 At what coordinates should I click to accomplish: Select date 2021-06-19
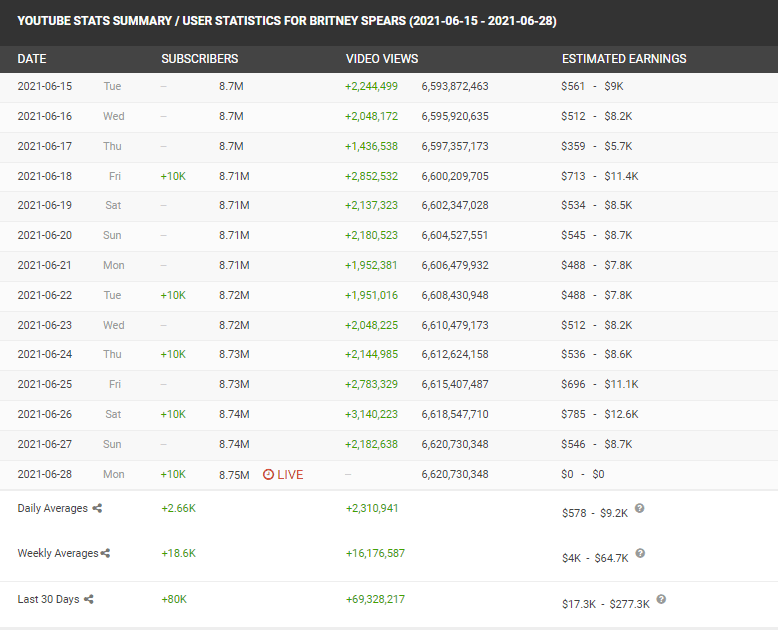pyautogui.click(x=45, y=205)
